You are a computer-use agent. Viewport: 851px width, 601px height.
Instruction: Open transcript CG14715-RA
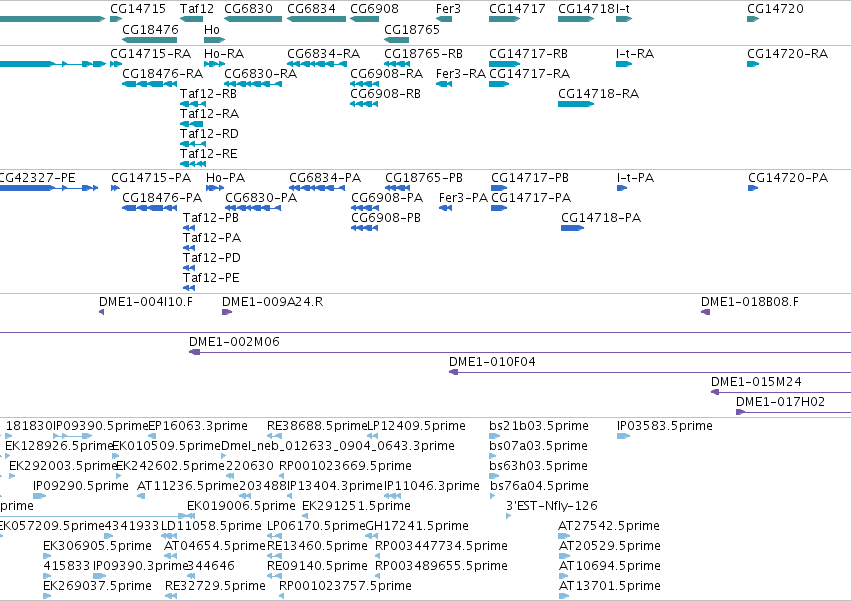click(x=150, y=54)
